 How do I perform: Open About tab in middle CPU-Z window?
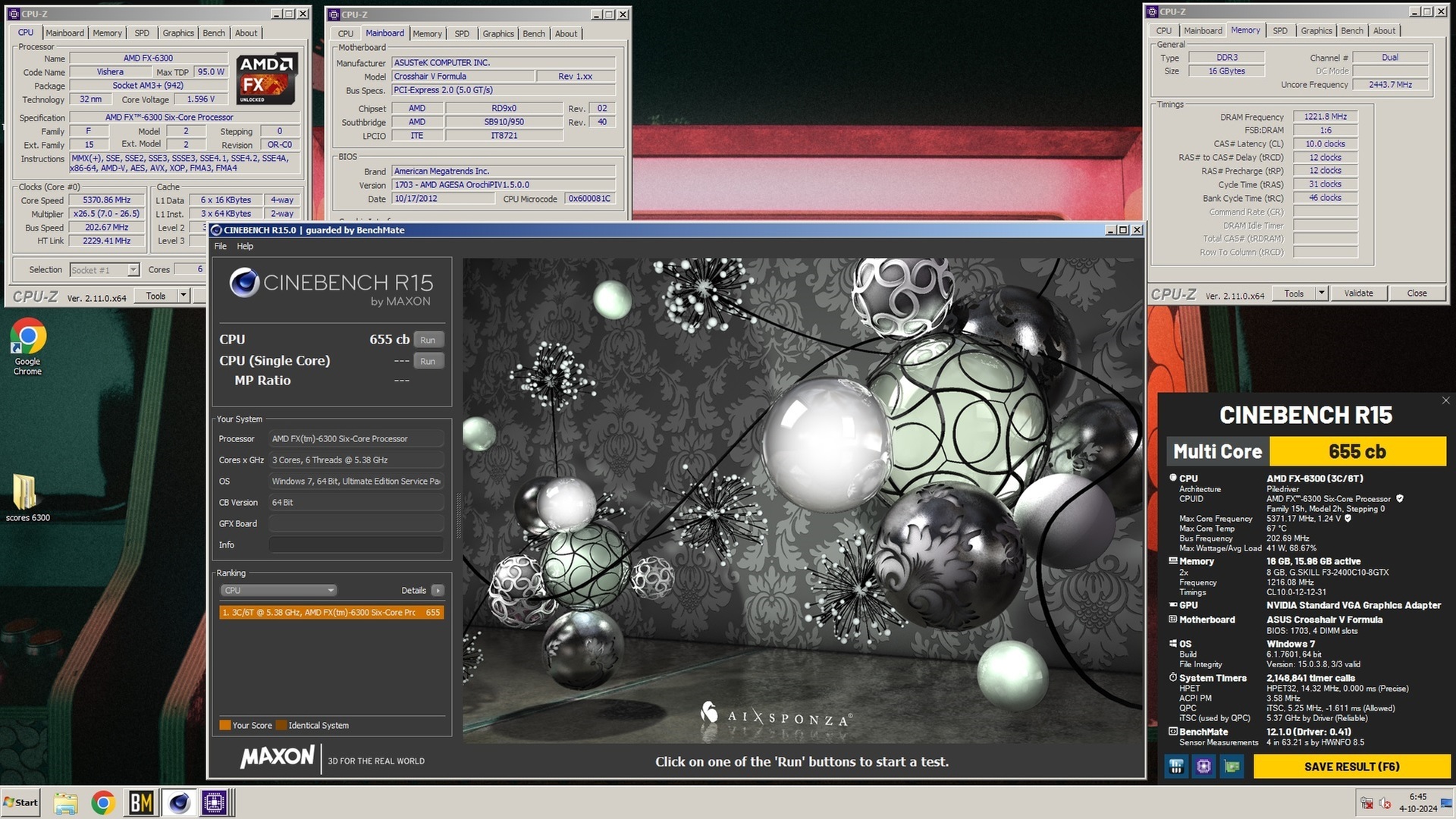[x=566, y=33]
